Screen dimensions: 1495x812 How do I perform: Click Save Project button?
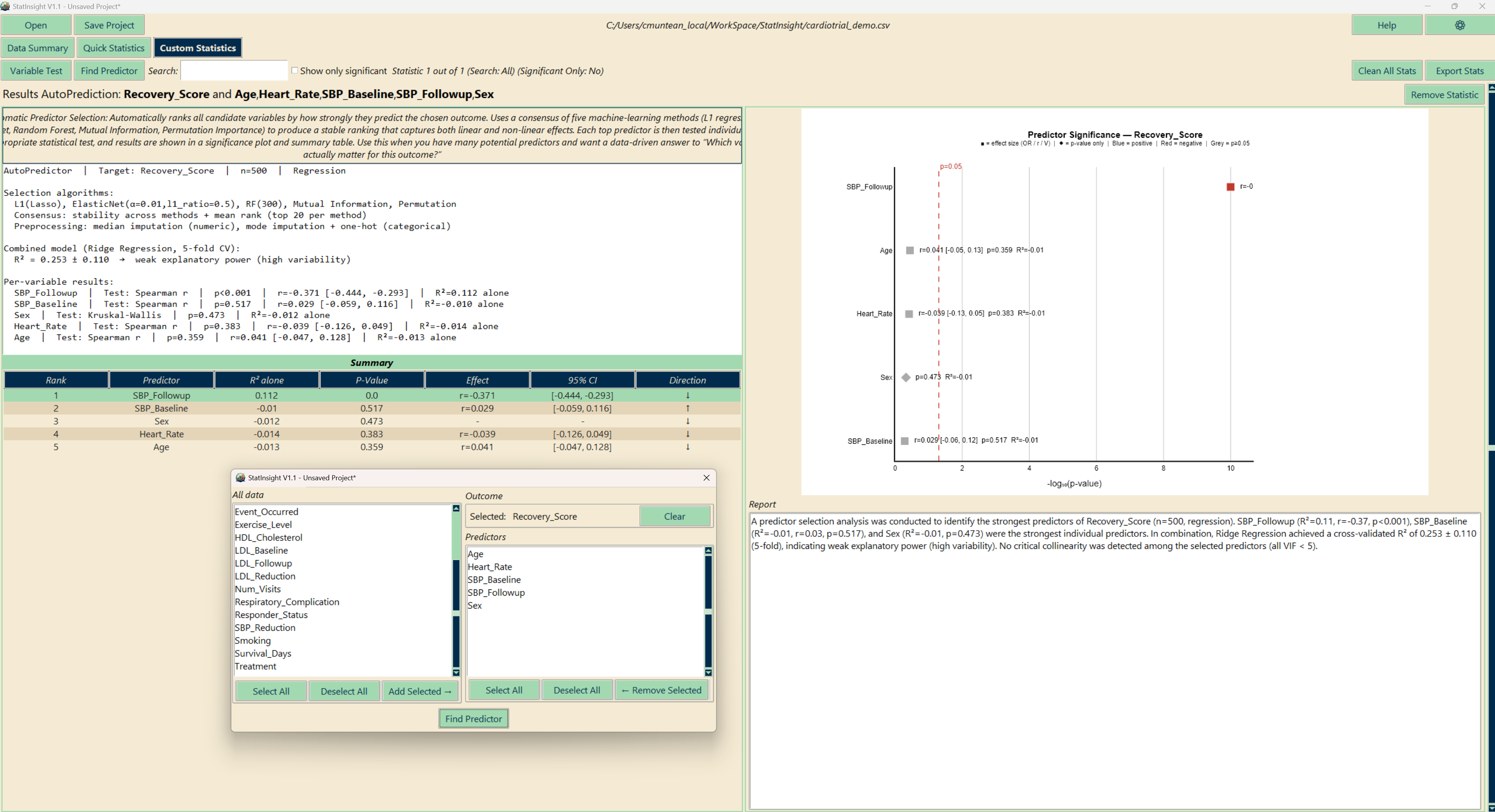click(x=109, y=25)
